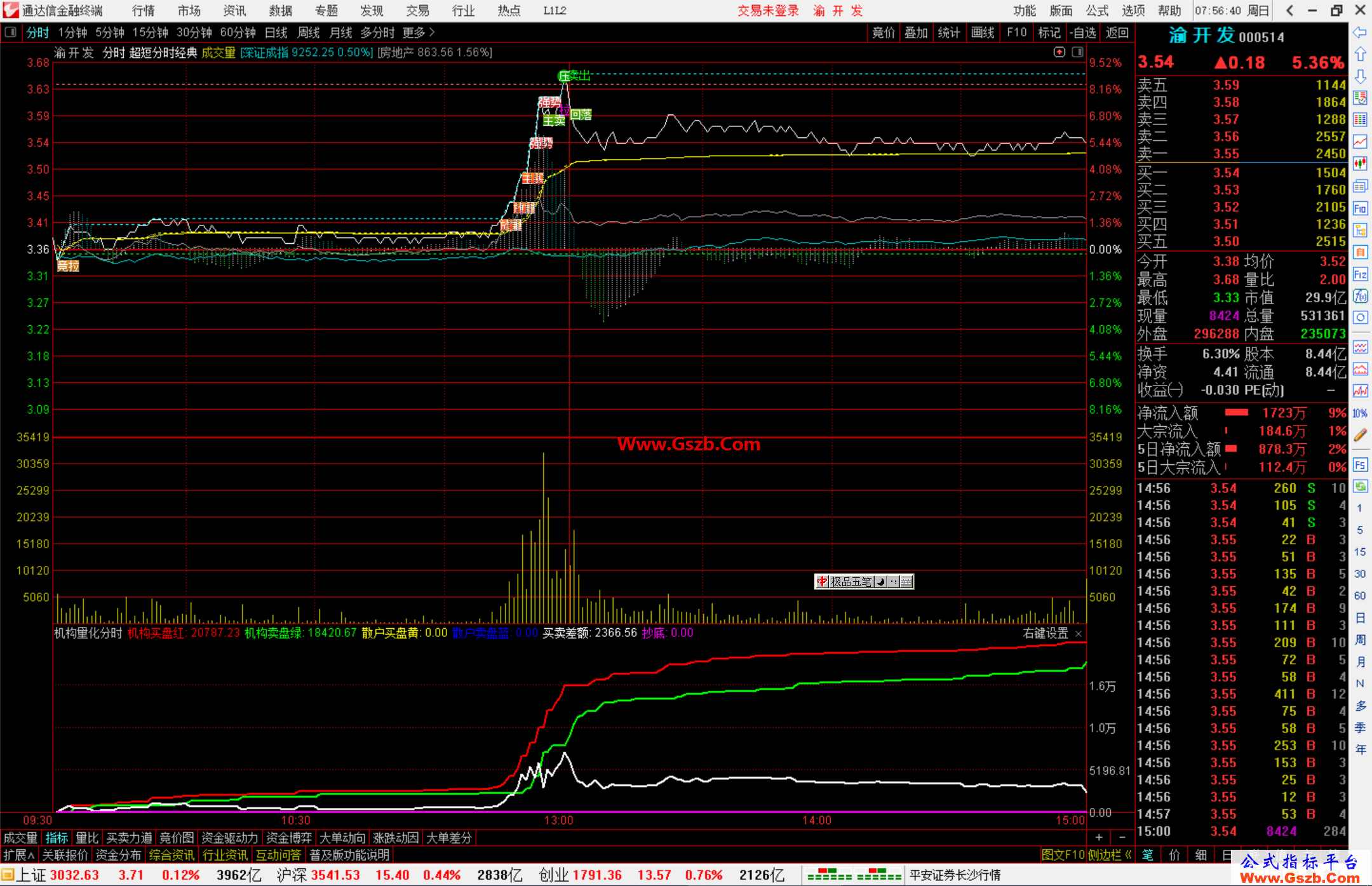The height and width of the screenshot is (886, 1372).
Task: Select the 季 quarterly period in sidebar
Action: pyautogui.click(x=1360, y=727)
